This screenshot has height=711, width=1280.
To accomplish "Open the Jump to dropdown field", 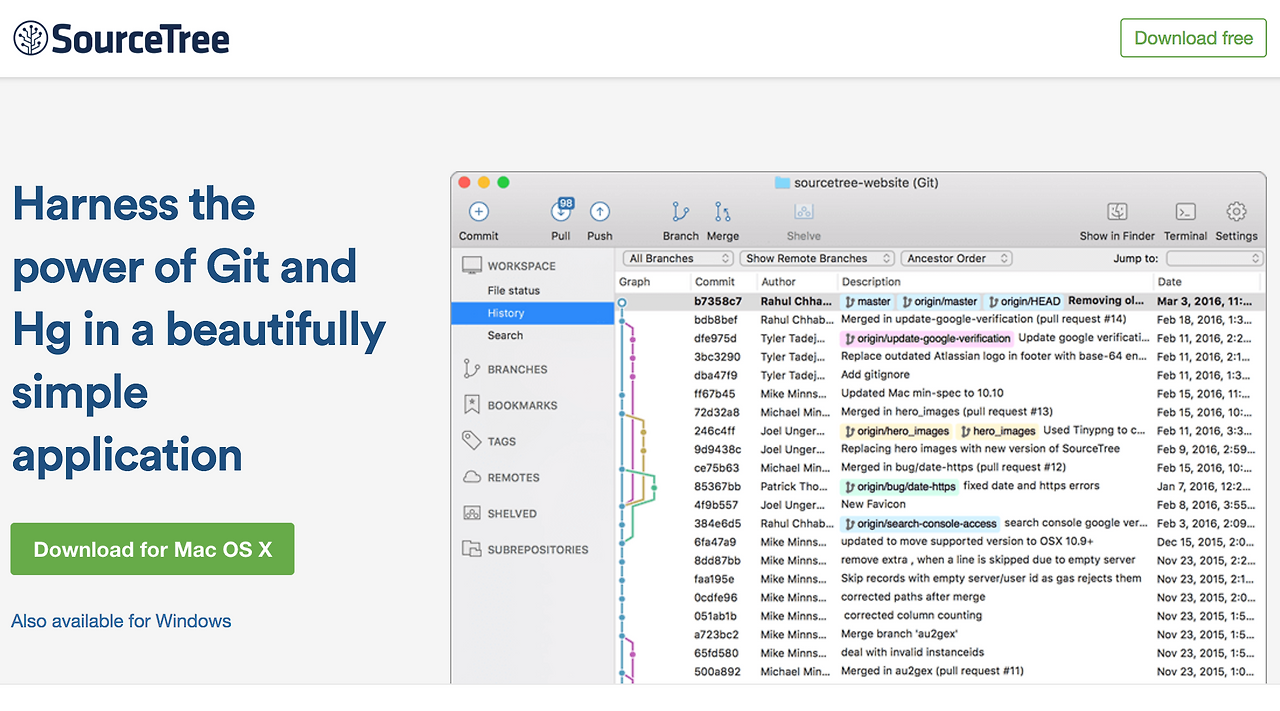I will tap(1214, 258).
